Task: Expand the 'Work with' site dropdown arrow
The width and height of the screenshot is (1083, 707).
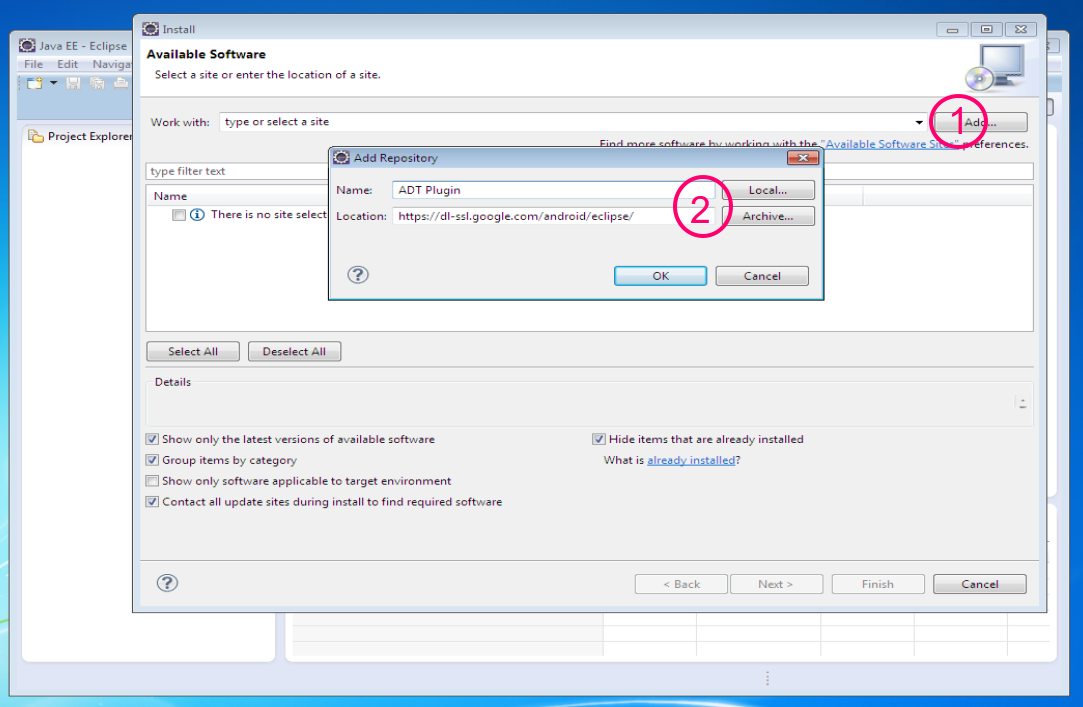Action: (919, 122)
